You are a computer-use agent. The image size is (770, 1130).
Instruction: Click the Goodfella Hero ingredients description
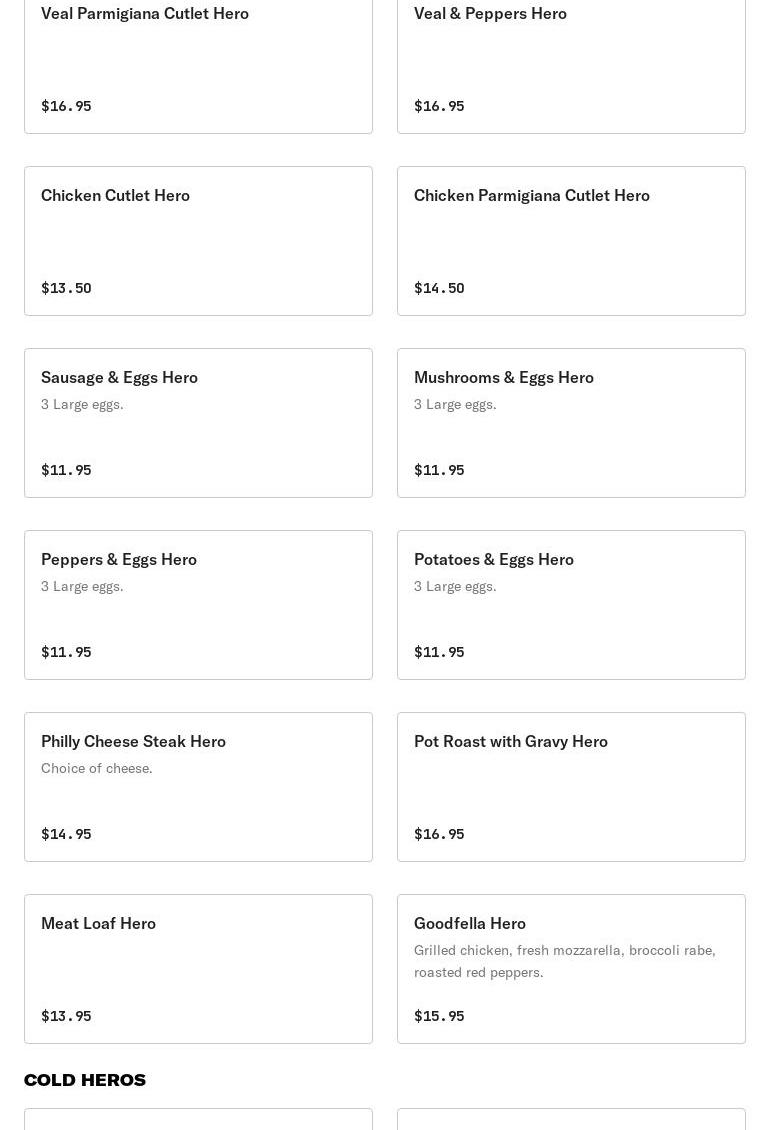coord(564,961)
